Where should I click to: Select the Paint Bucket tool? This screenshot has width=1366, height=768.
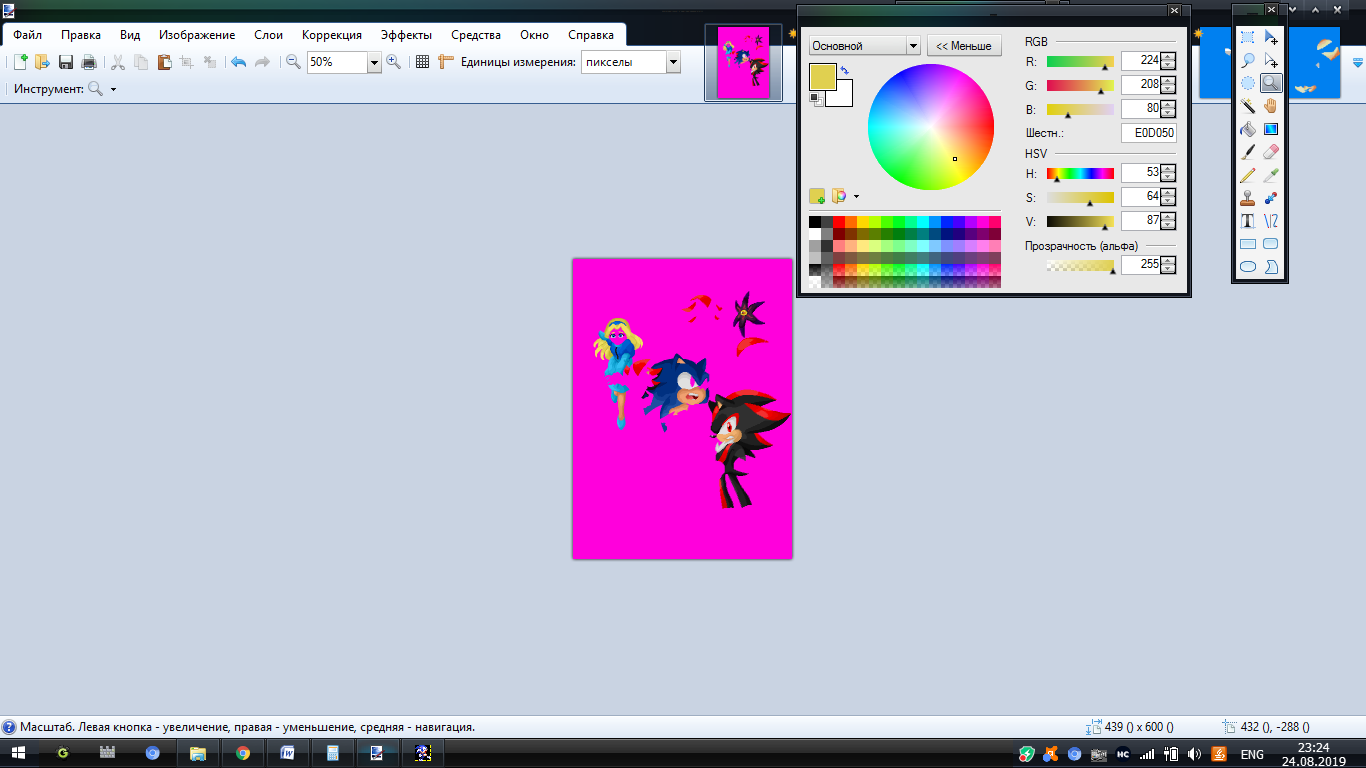[x=1248, y=129]
